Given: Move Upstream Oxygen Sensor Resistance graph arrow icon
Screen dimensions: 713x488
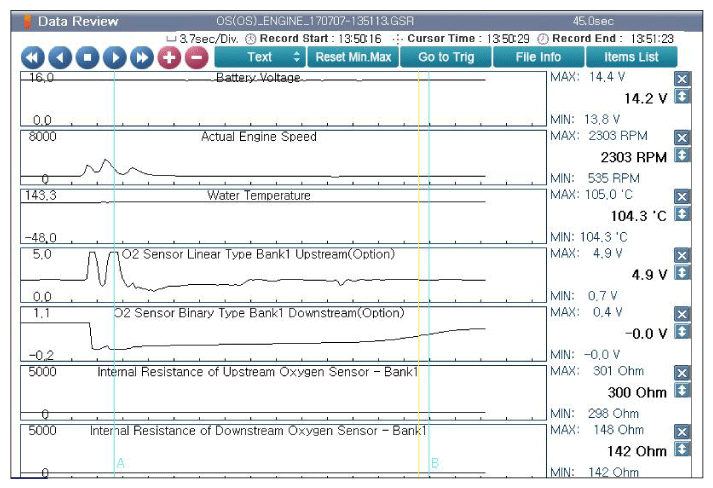Looking at the screenshot, I should click(682, 390).
